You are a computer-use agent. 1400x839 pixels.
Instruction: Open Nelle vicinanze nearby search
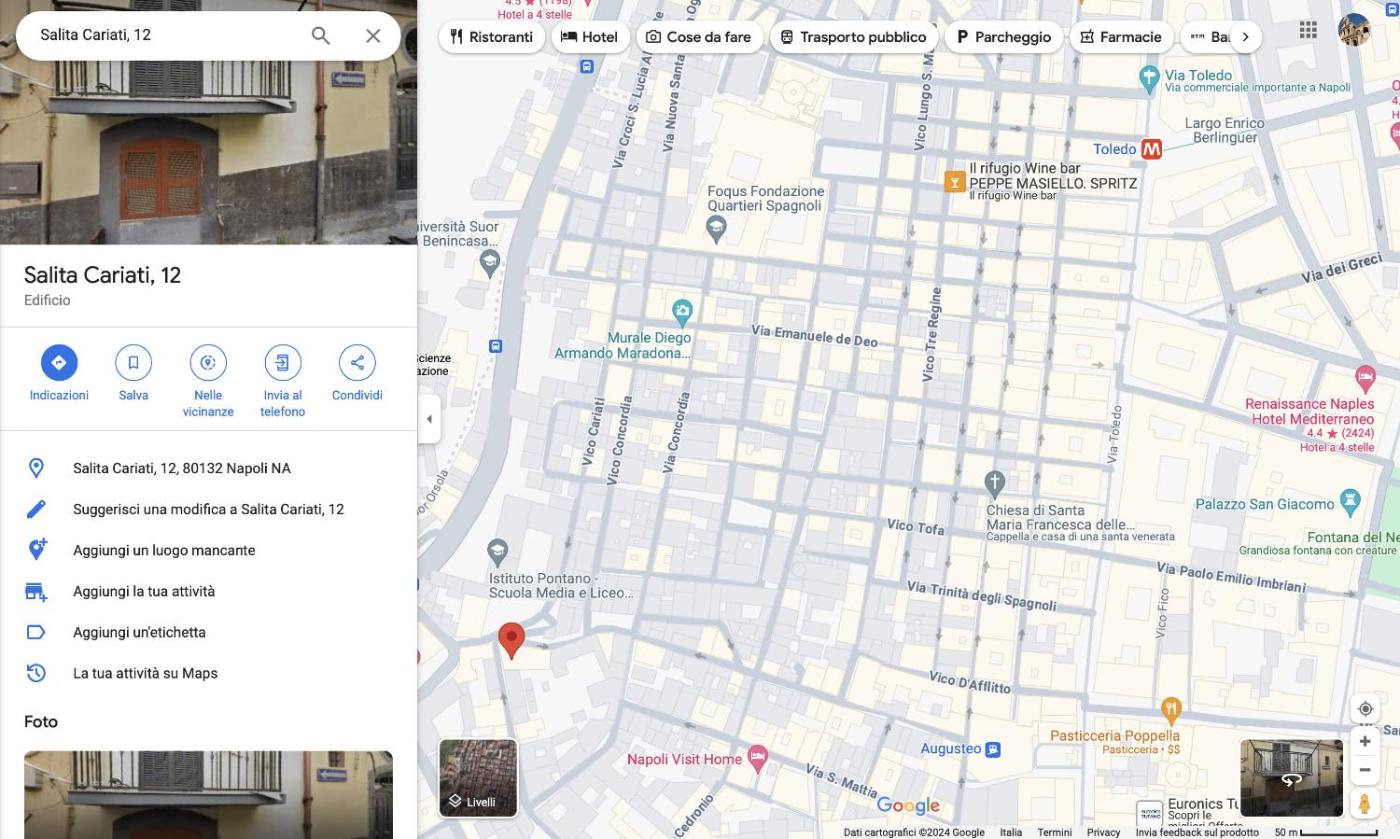point(208,363)
